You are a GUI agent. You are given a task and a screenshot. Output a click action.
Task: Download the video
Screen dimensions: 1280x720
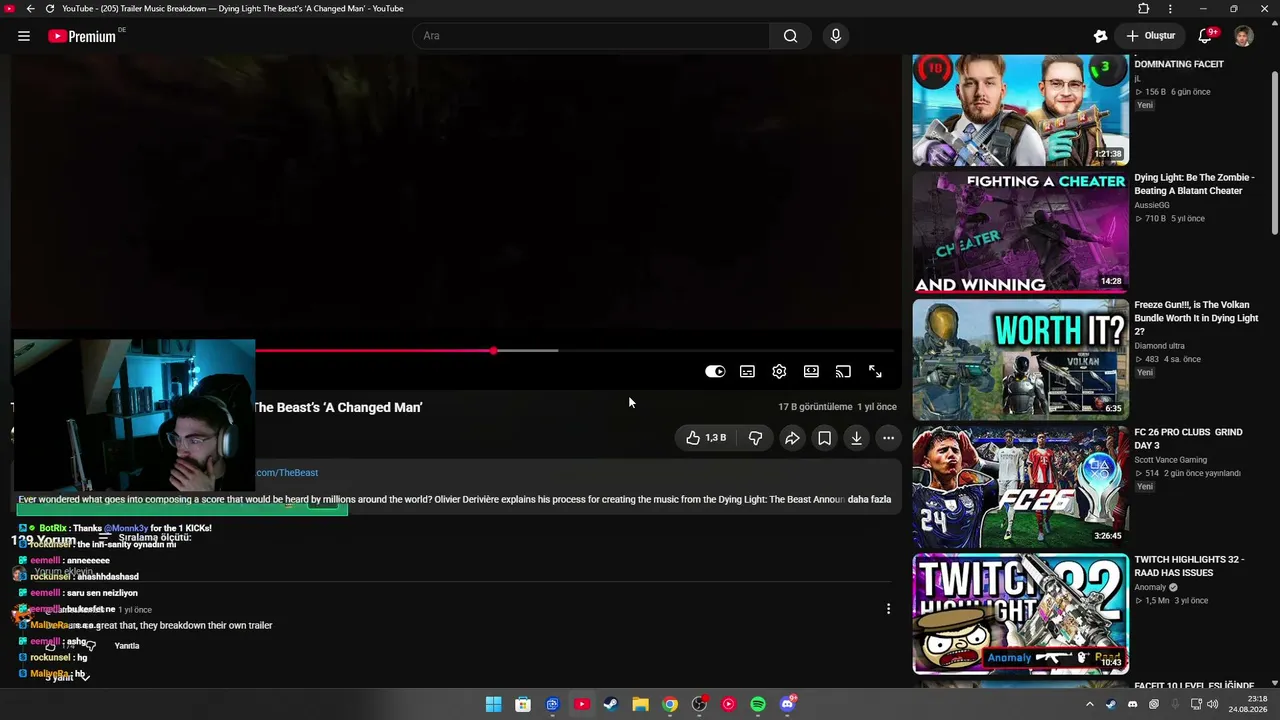(x=856, y=438)
